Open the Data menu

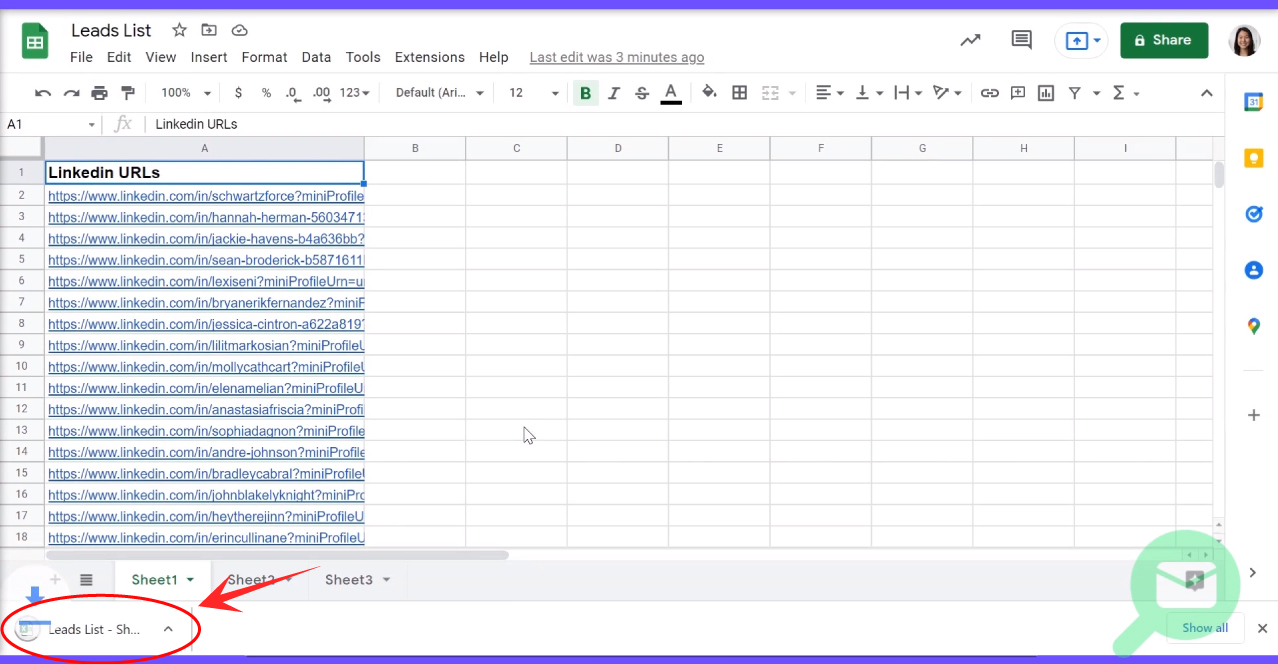(316, 57)
